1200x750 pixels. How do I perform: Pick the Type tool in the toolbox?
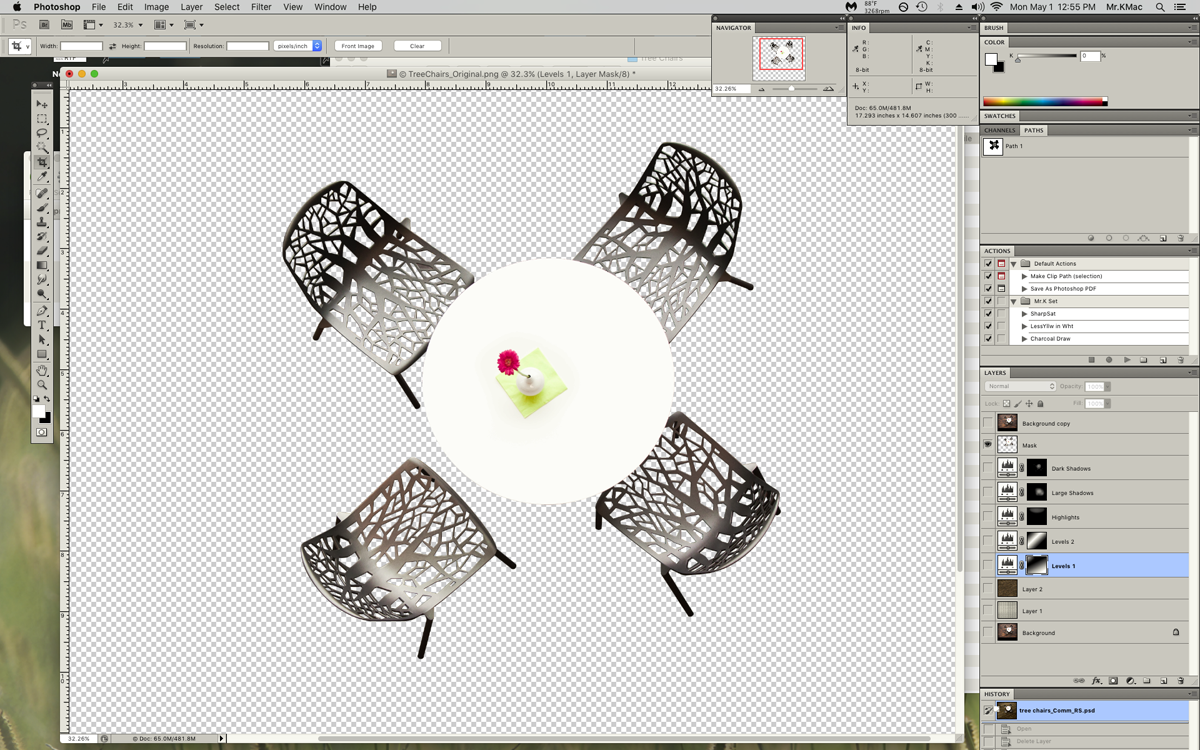(x=42, y=325)
